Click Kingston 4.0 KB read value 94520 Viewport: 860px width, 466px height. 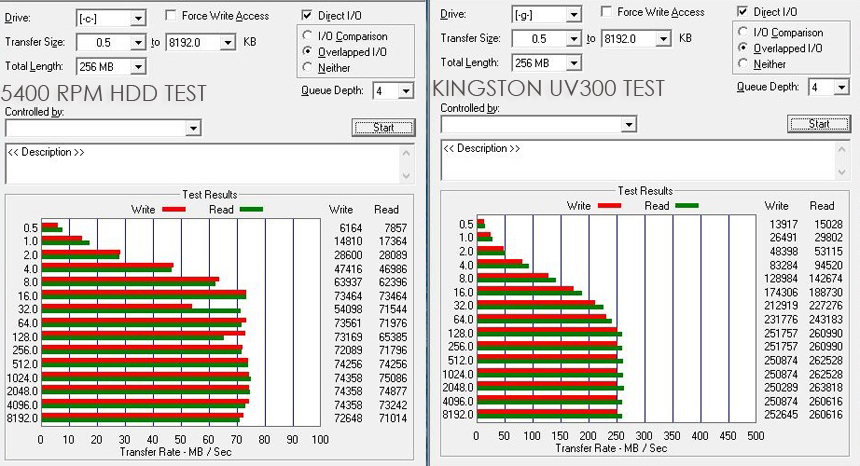[x=829, y=265]
